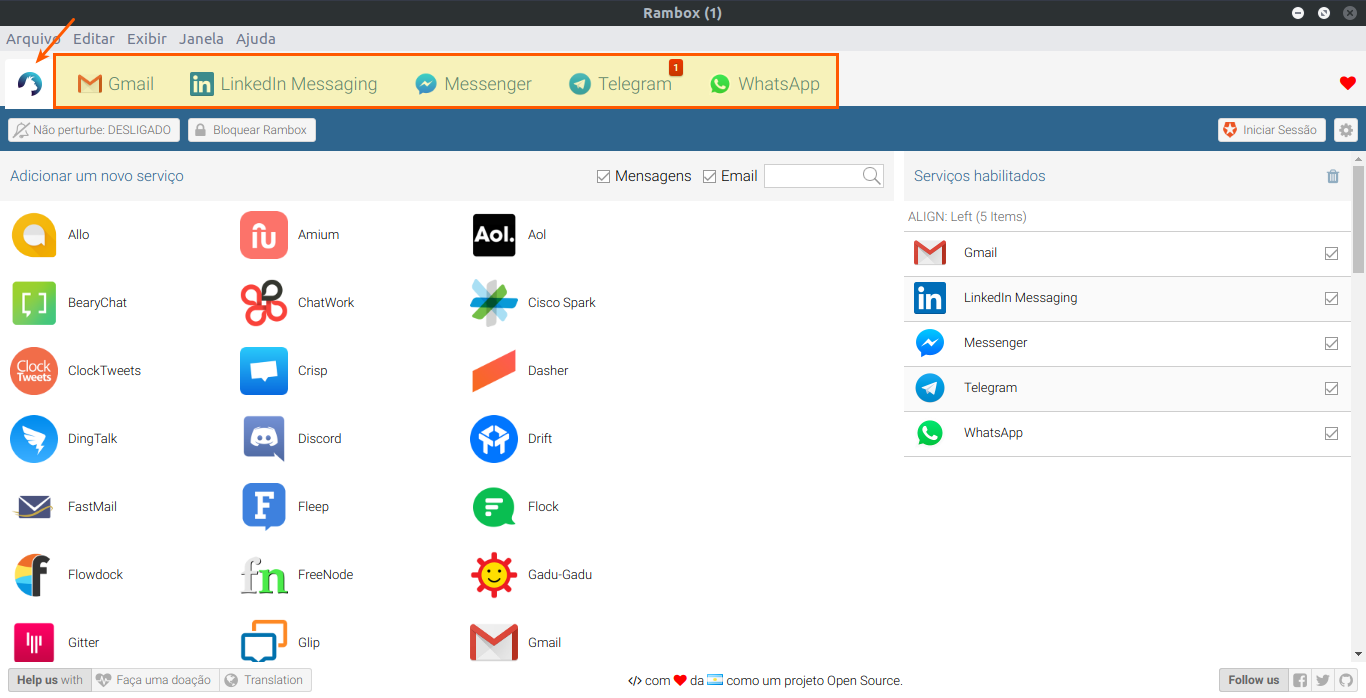Image resolution: width=1366 pixels, height=698 pixels.
Task: Toggle the Mensagens filter checkbox
Action: (603, 176)
